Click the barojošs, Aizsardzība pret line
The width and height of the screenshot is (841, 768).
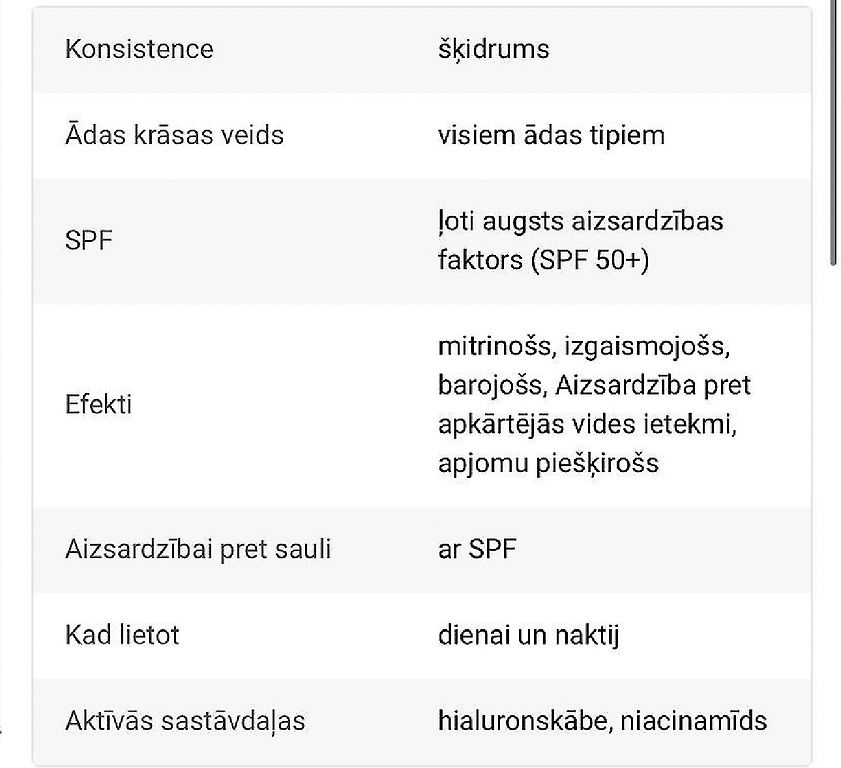594,386
